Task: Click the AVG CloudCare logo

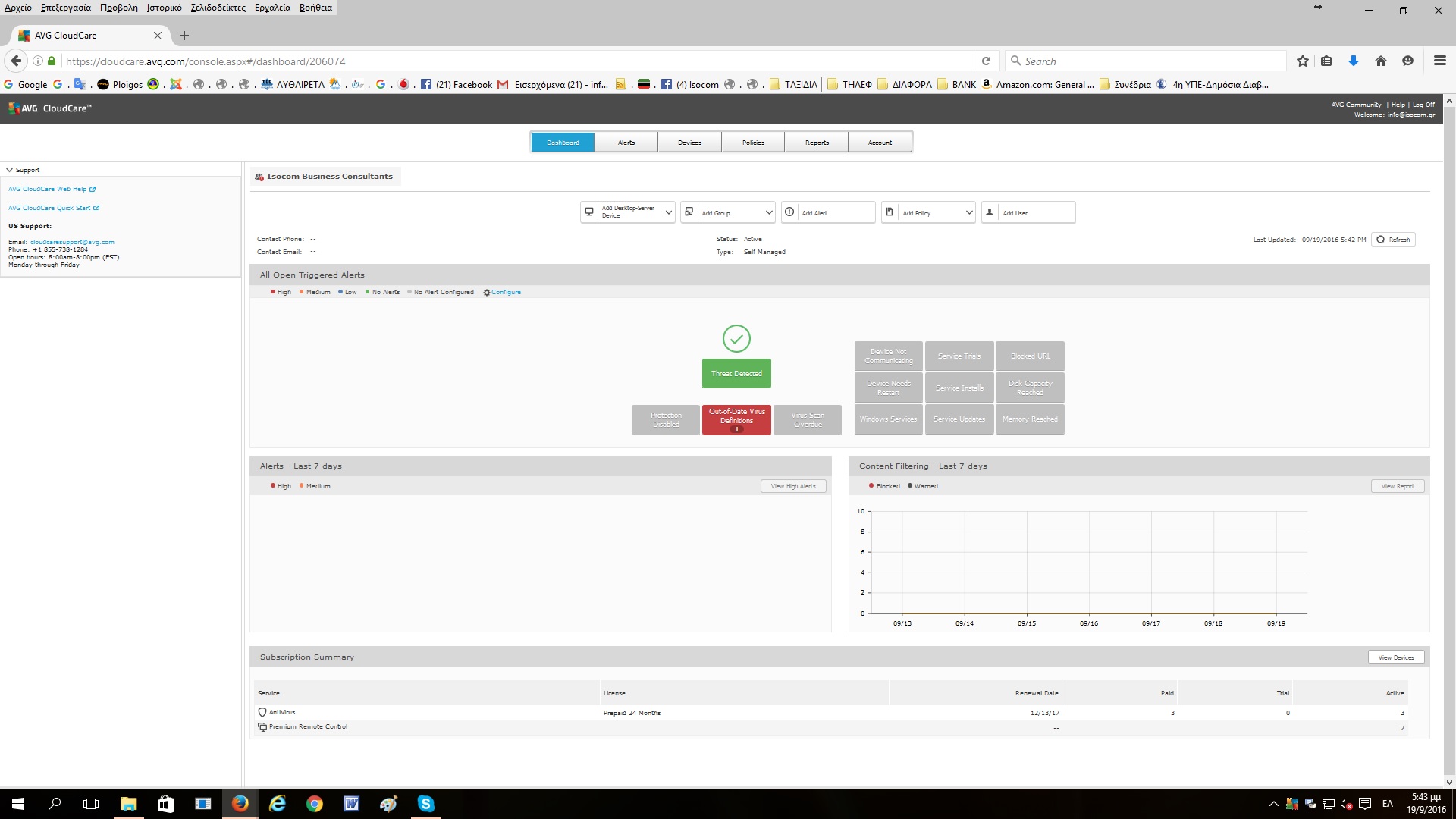Action: click(x=50, y=108)
